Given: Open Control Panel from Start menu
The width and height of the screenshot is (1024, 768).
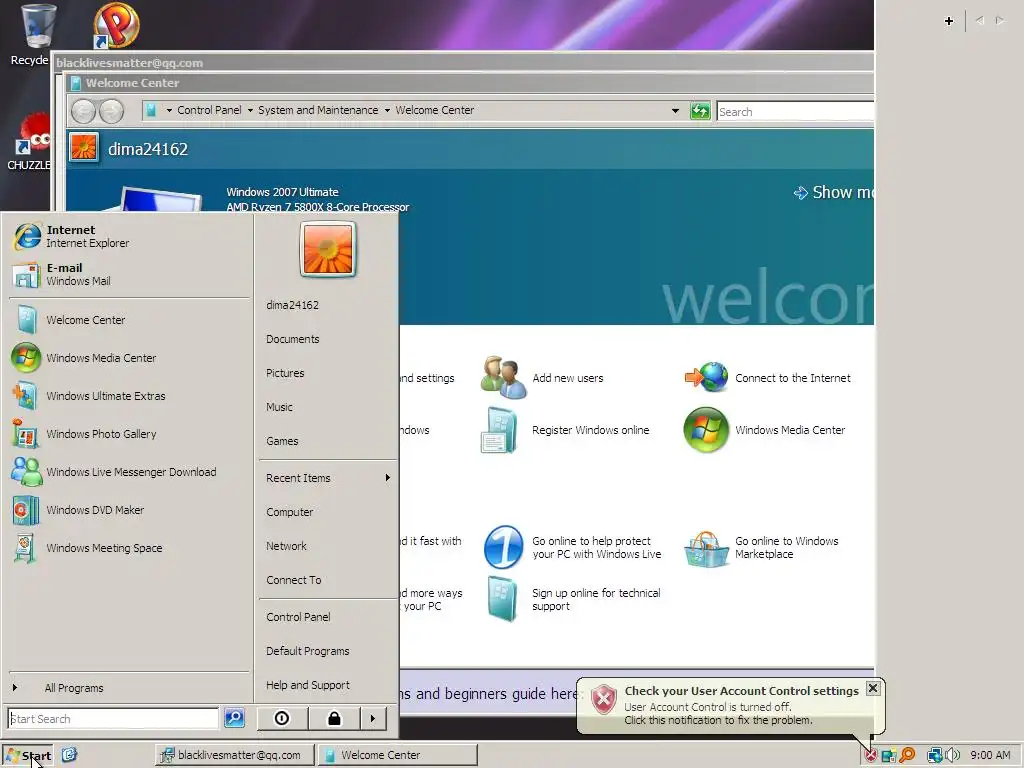Looking at the screenshot, I should (298, 617).
